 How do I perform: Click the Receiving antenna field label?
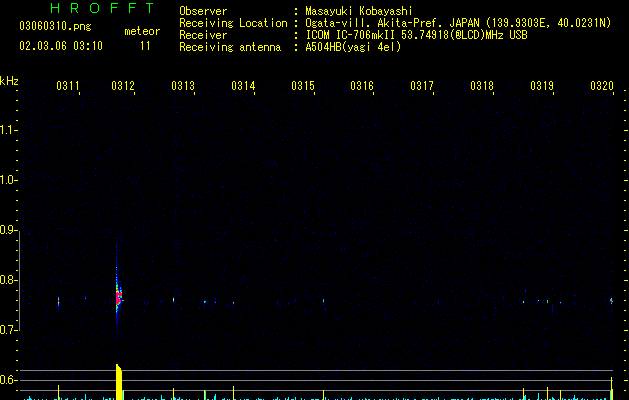click(x=230, y=47)
